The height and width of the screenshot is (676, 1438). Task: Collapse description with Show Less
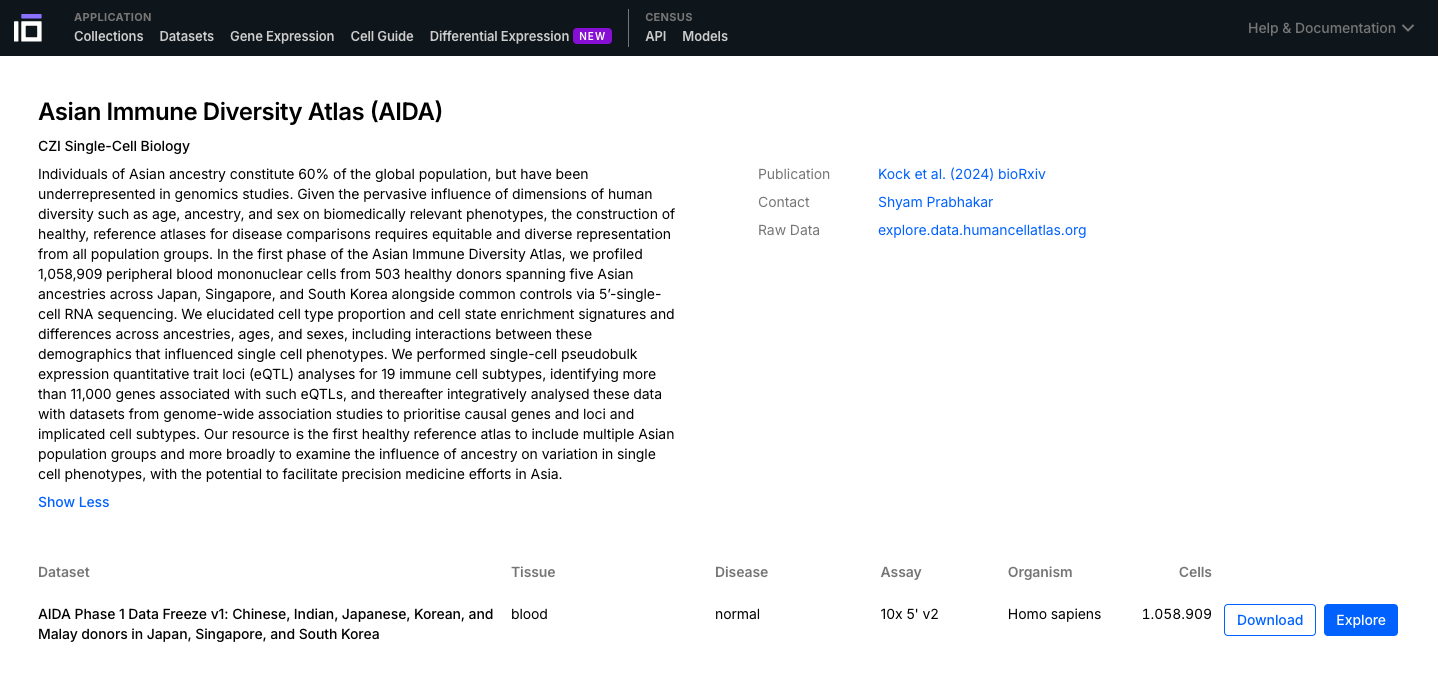pos(74,502)
